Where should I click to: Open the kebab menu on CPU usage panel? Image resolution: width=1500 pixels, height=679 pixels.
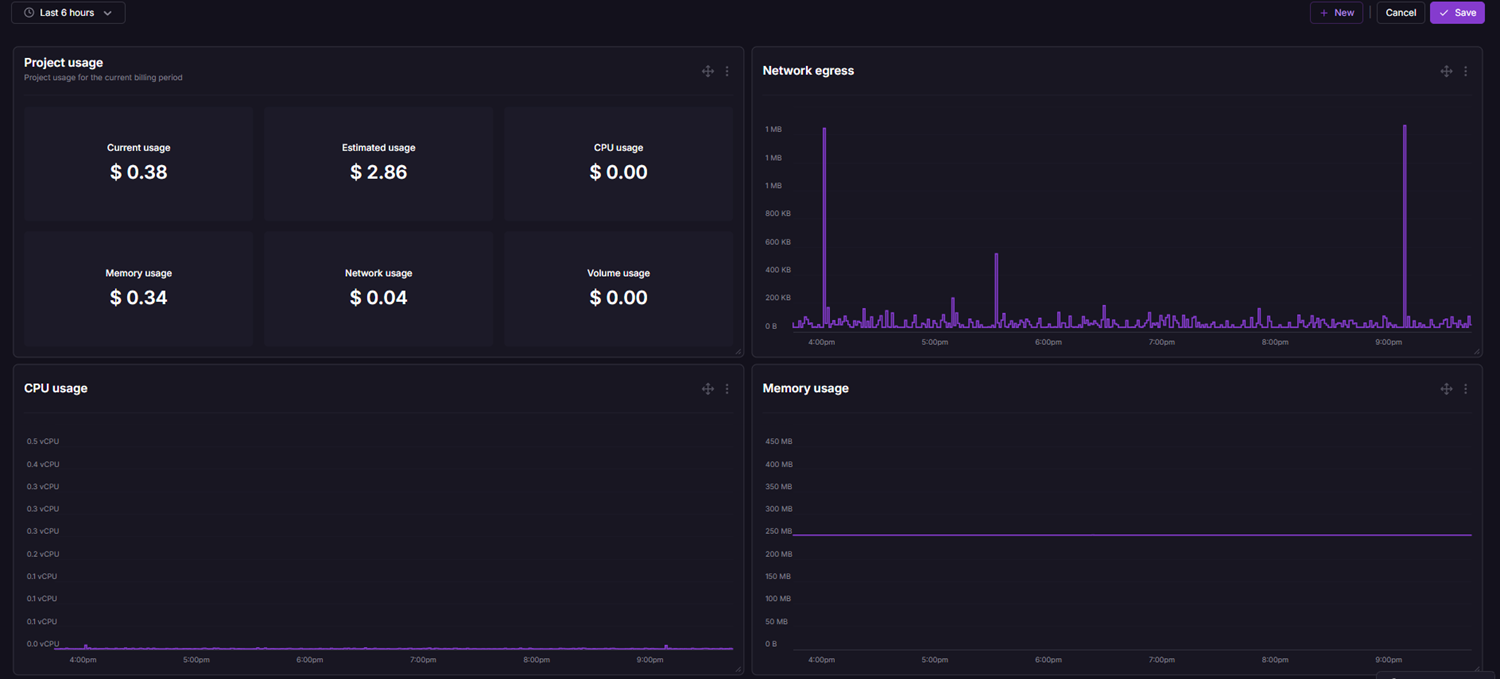point(727,389)
